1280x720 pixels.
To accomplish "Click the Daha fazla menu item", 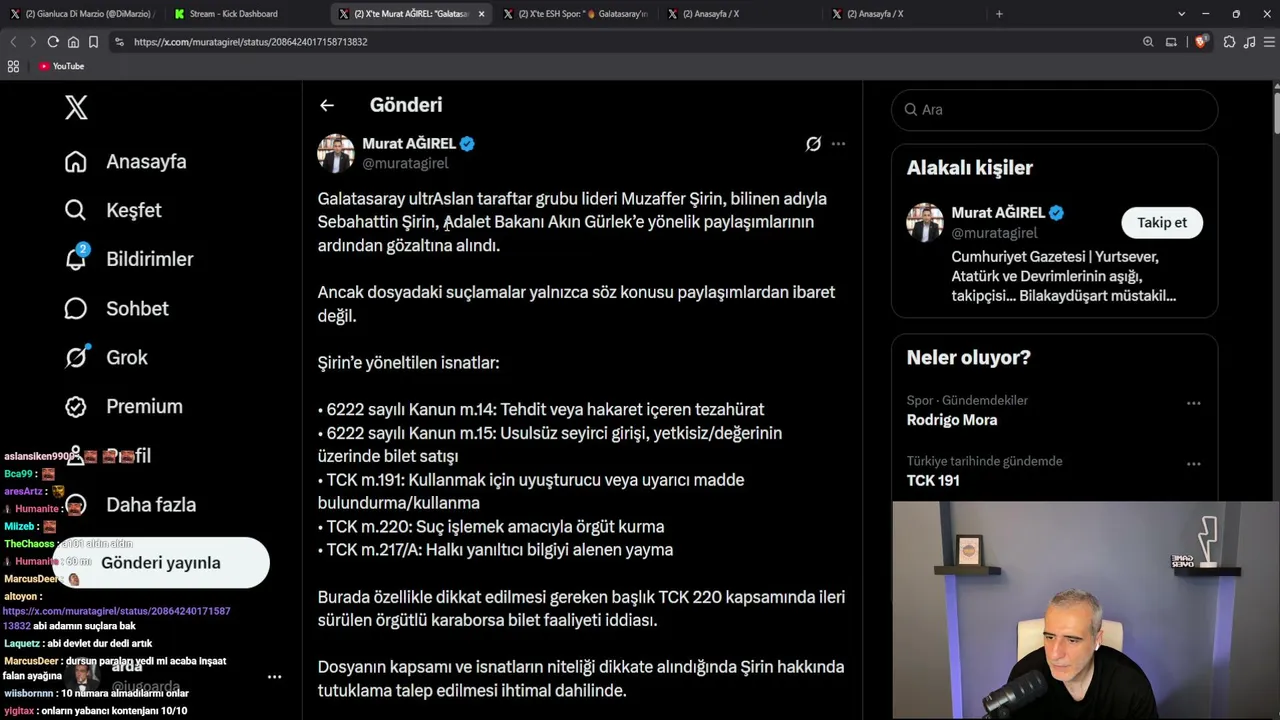I will pyautogui.click(x=131, y=505).
